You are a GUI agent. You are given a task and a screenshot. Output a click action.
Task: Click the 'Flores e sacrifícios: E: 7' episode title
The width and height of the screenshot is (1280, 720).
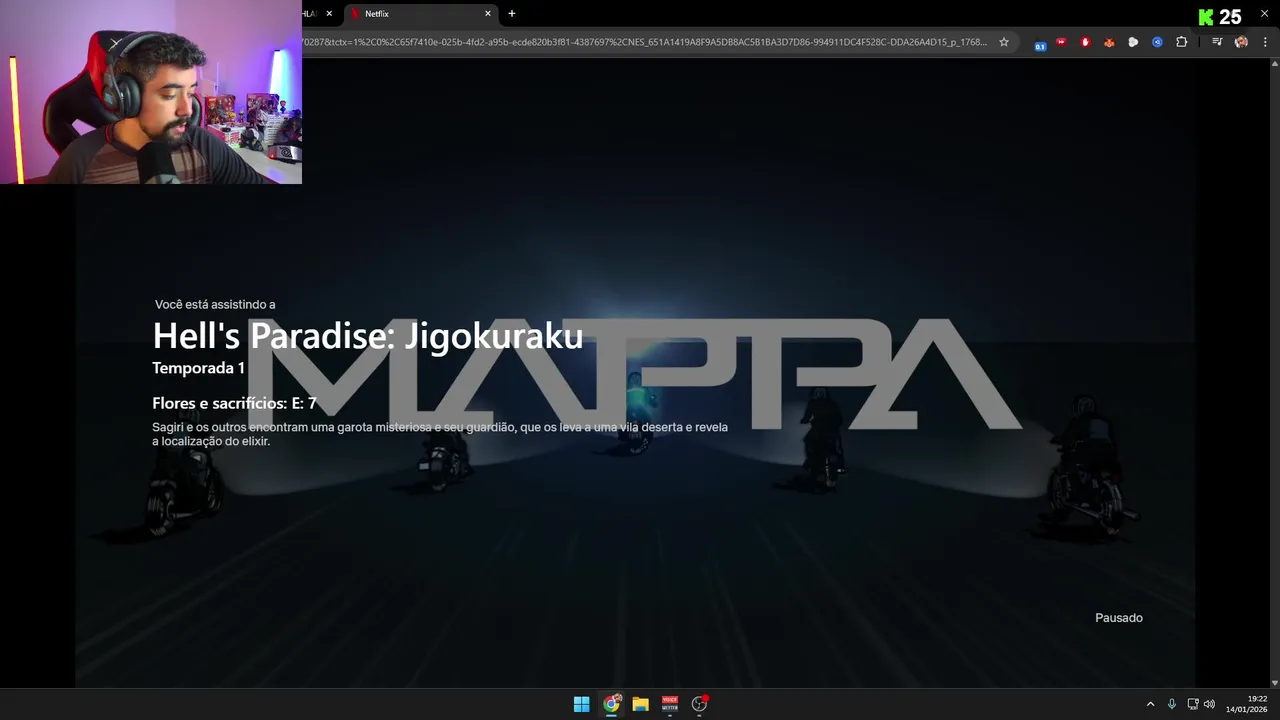tap(234, 403)
